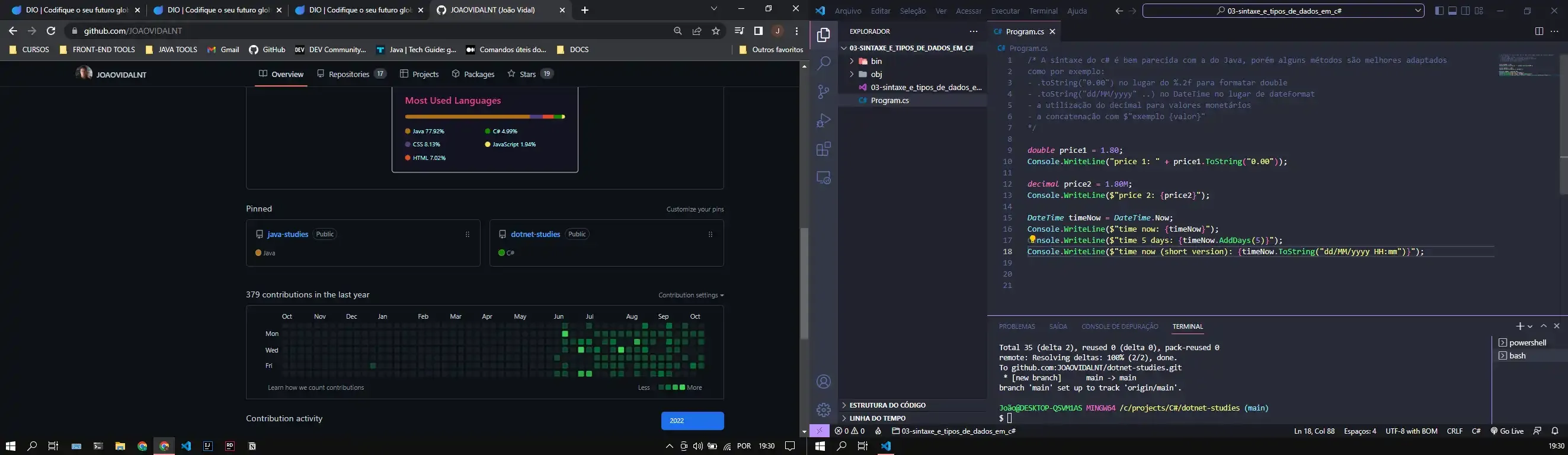
Task: Open the Seleção menu in VS Code
Action: (x=913, y=11)
